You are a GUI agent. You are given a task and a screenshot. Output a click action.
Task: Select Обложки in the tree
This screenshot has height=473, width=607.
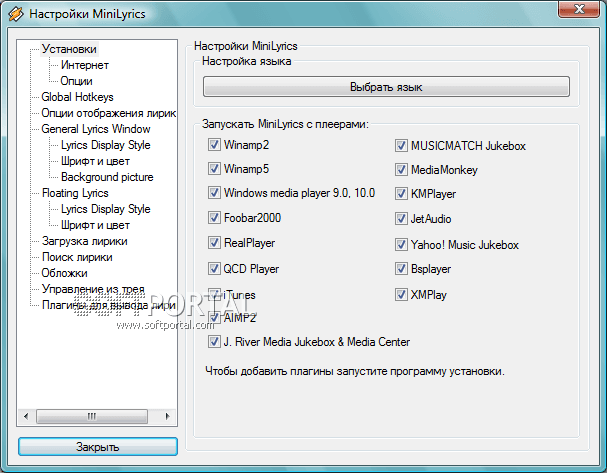click(x=65, y=273)
